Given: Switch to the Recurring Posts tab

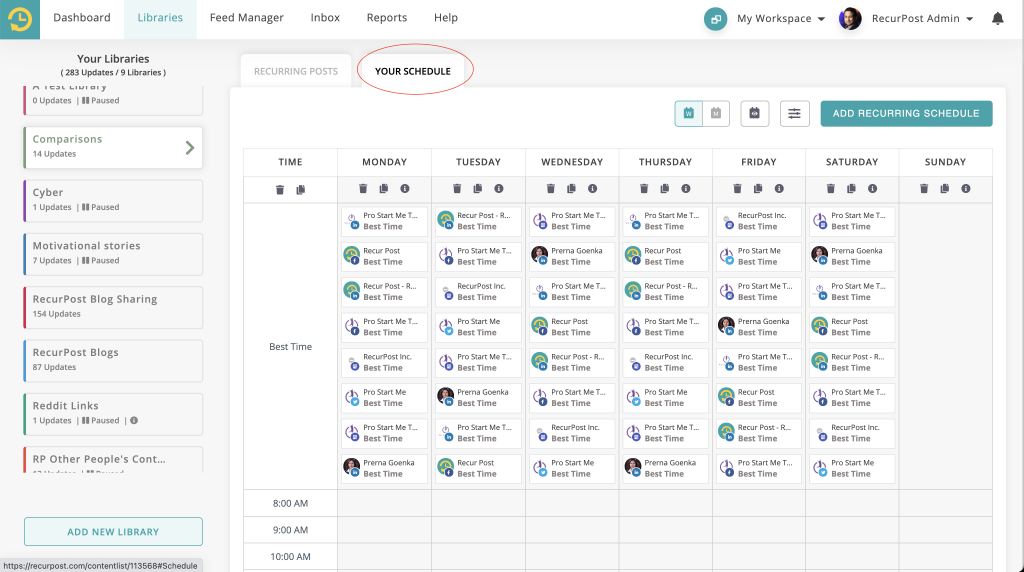Looking at the screenshot, I should point(296,71).
